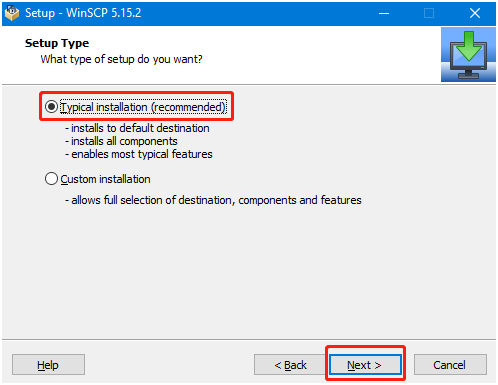498x385 pixels.
Task: Click the greyed-out maximize window button
Action: (429, 13)
